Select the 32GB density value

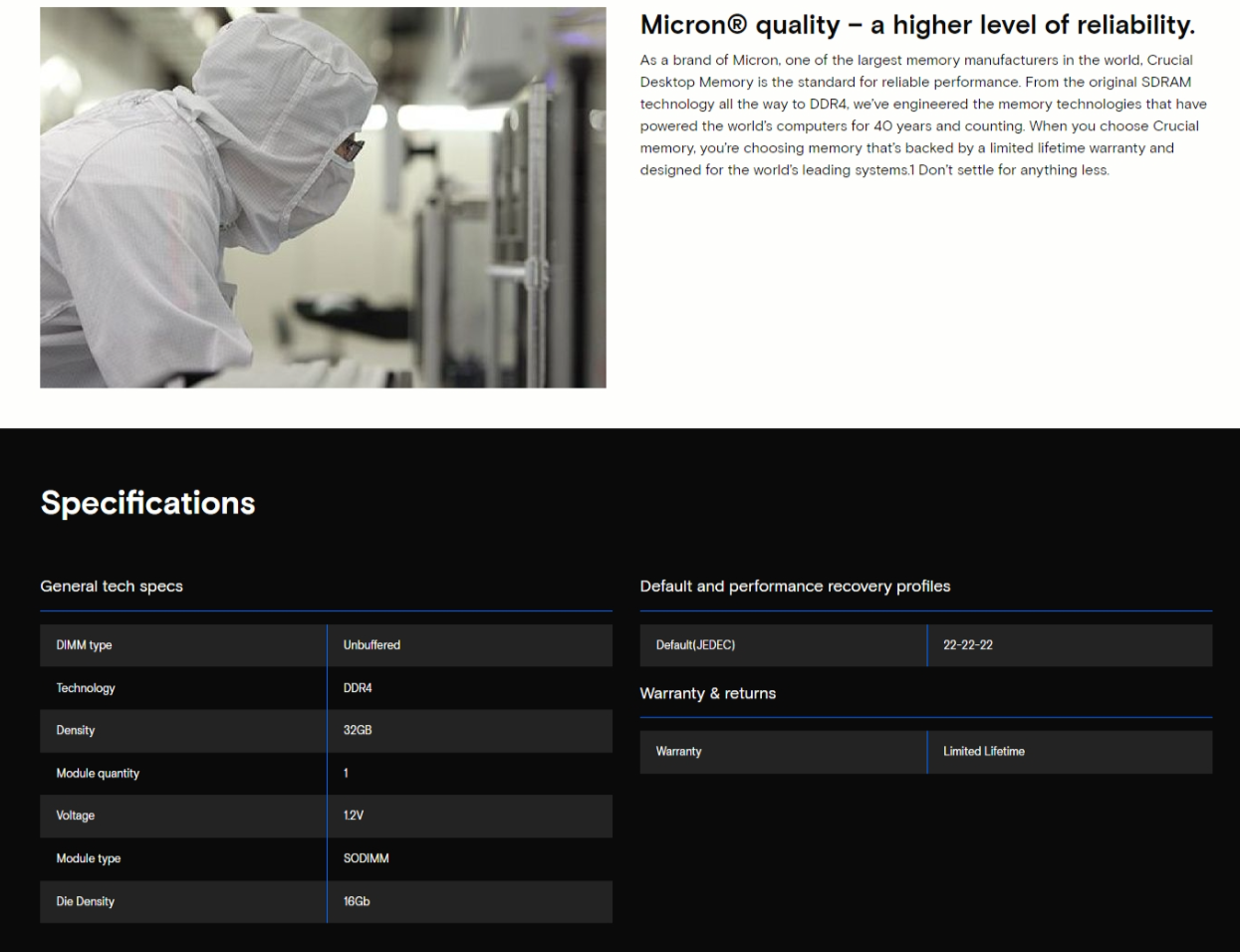click(x=358, y=730)
